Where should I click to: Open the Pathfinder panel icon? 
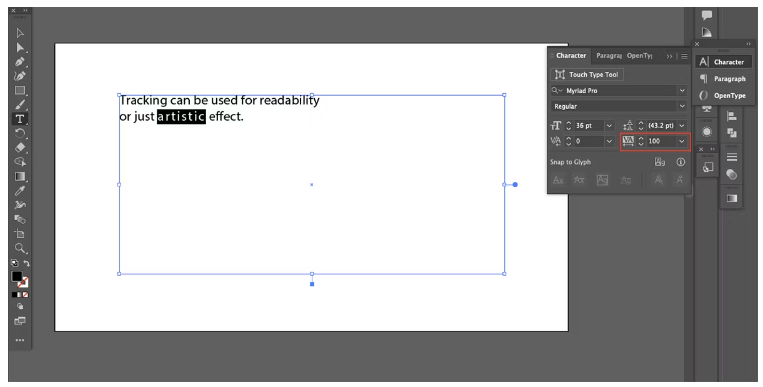tap(731, 132)
